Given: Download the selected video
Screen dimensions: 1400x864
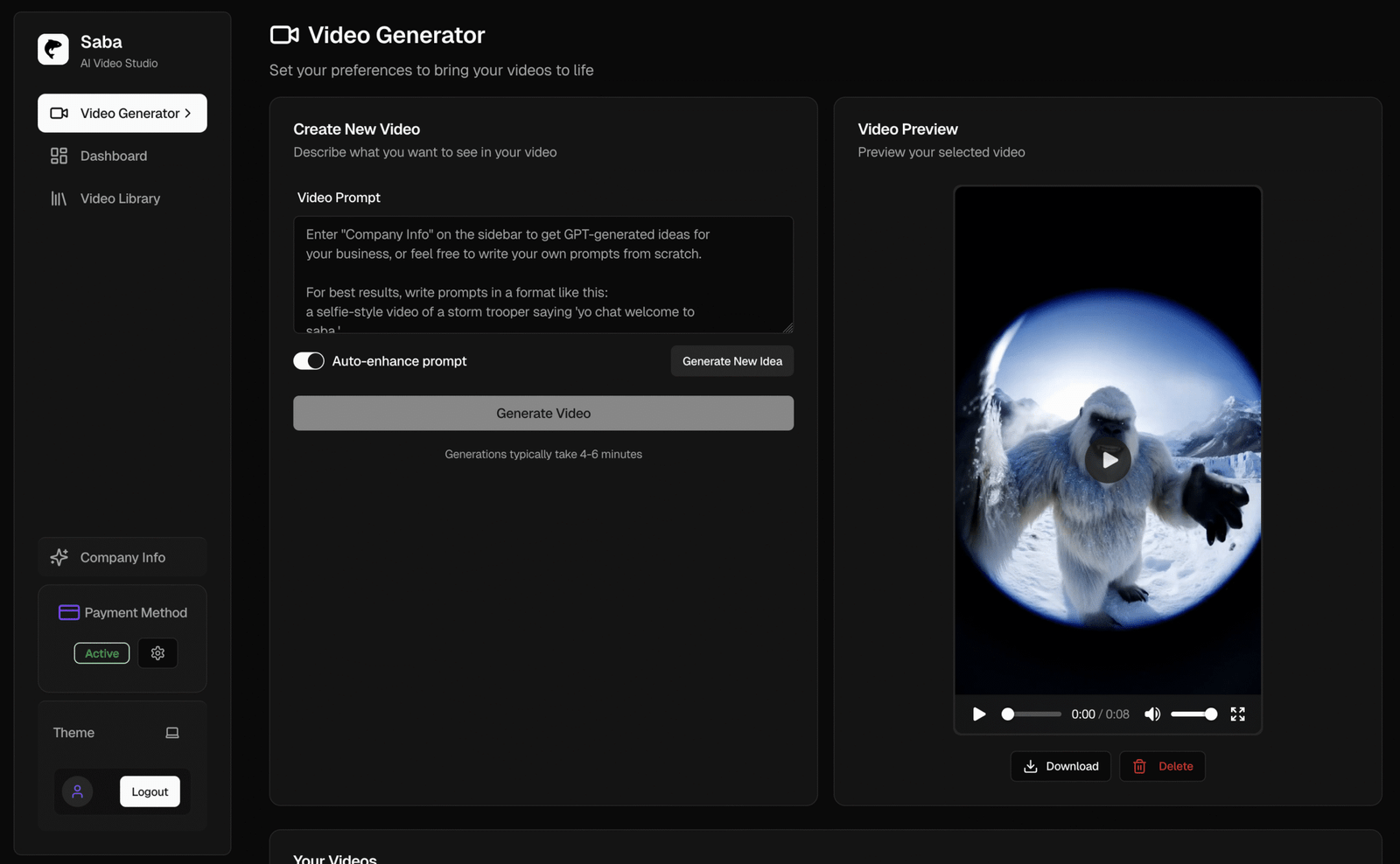Looking at the screenshot, I should [x=1060, y=766].
